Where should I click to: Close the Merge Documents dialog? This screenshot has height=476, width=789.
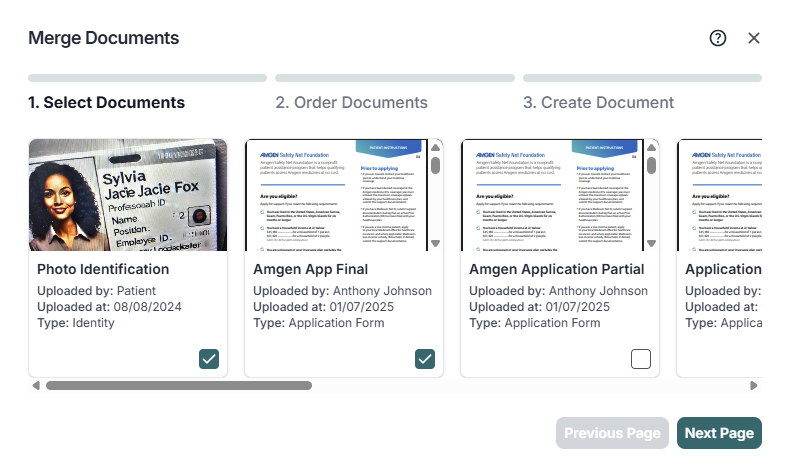754,38
